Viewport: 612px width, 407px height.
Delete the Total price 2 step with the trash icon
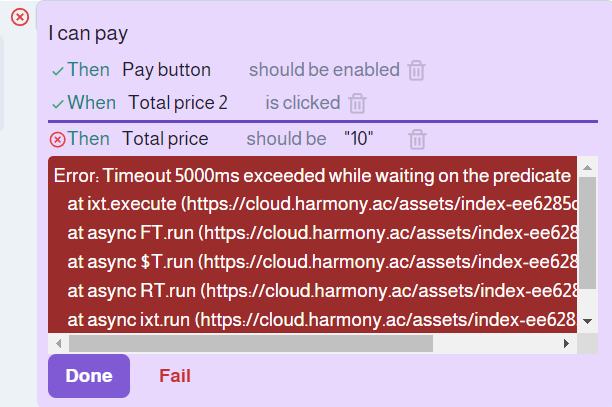(357, 103)
